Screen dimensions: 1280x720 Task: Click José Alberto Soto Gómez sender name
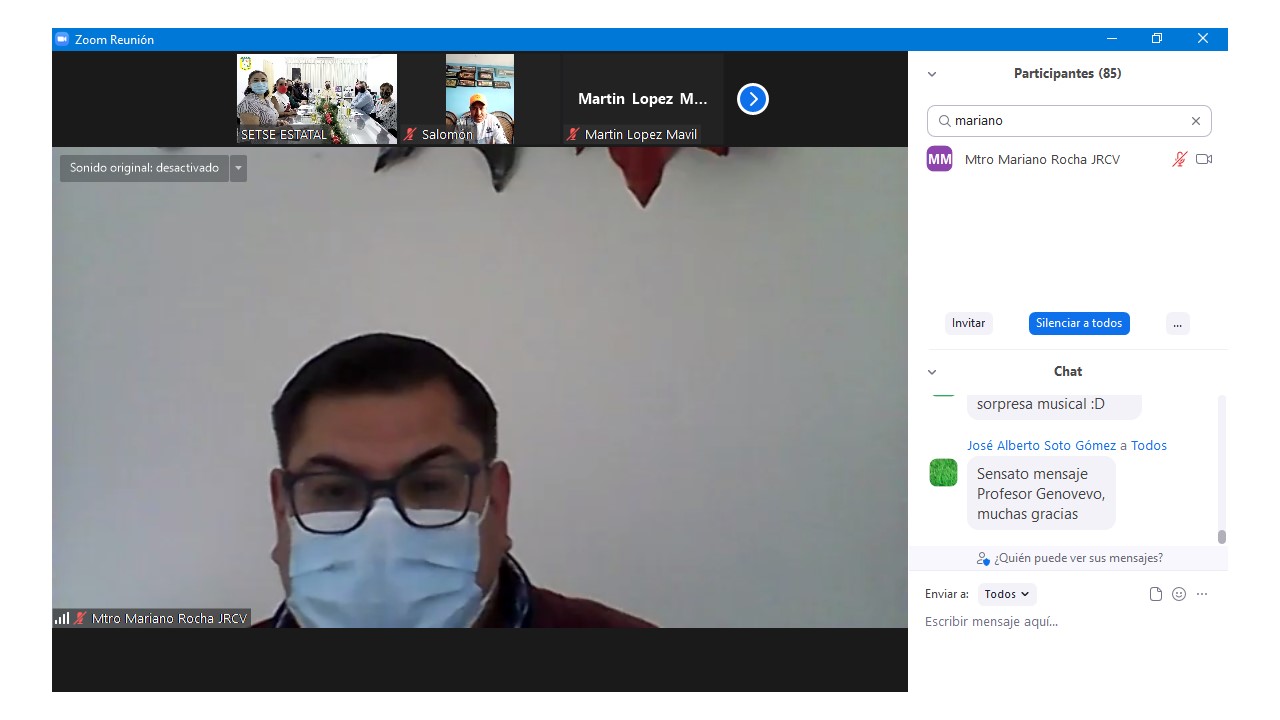click(x=1042, y=446)
